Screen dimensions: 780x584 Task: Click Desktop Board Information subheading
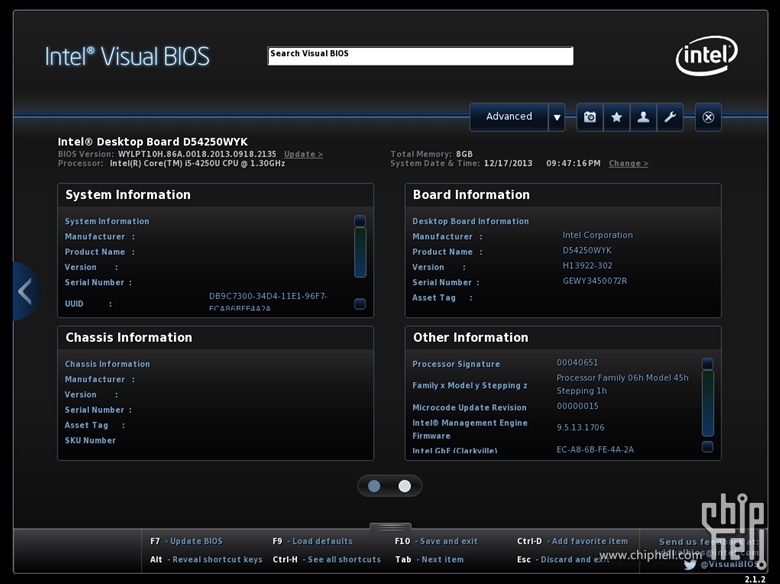point(471,221)
